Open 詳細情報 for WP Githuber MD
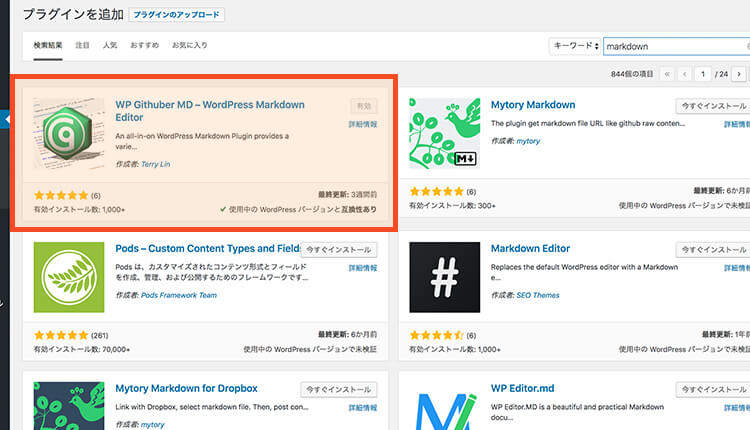The image size is (750, 430). pyautogui.click(x=362, y=125)
